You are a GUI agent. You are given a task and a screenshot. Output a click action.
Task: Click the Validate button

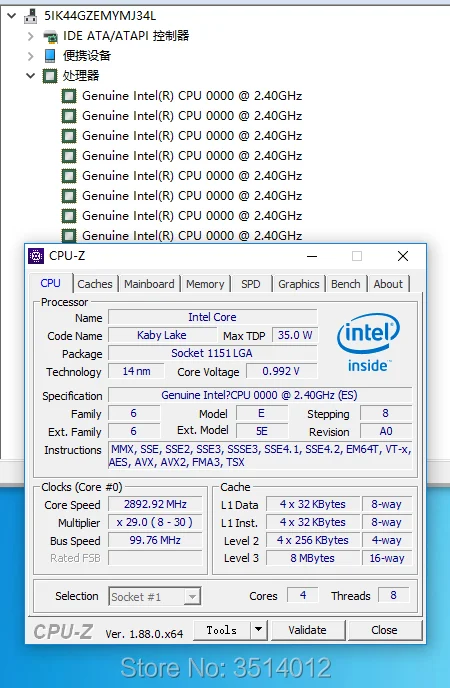(307, 630)
